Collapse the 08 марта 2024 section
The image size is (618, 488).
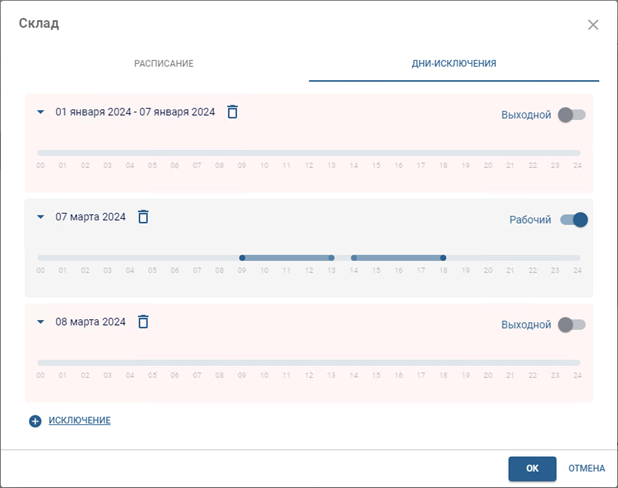[41, 322]
